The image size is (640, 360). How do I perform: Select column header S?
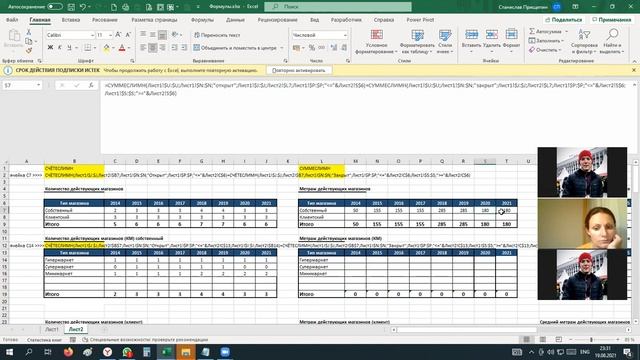point(485,161)
